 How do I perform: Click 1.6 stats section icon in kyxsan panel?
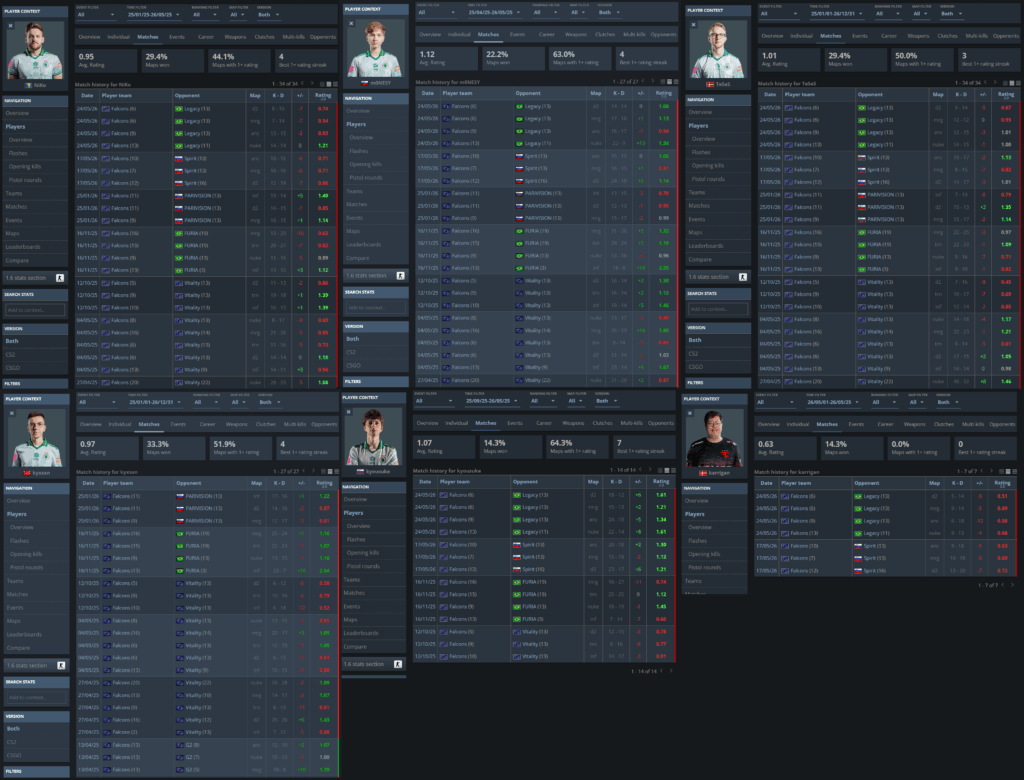pyautogui.click(x=61, y=666)
